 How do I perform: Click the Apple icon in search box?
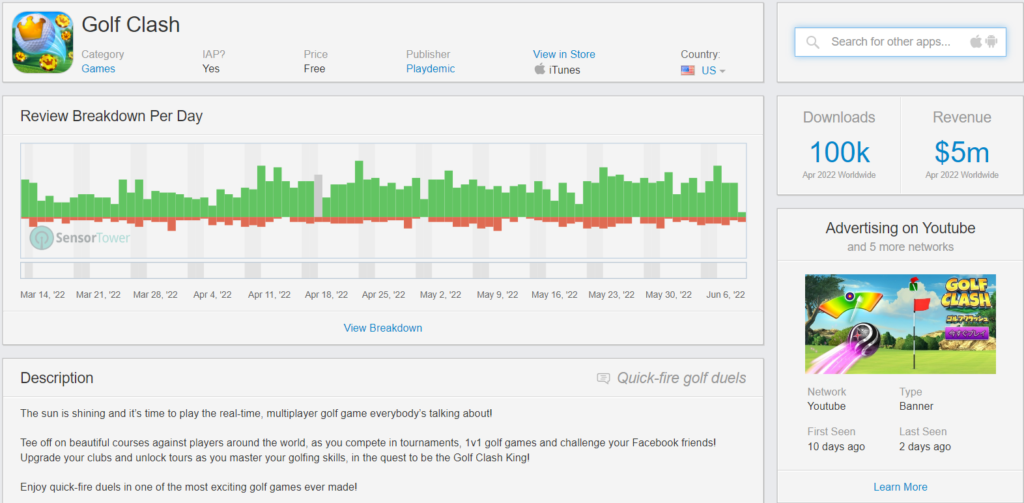[976, 42]
